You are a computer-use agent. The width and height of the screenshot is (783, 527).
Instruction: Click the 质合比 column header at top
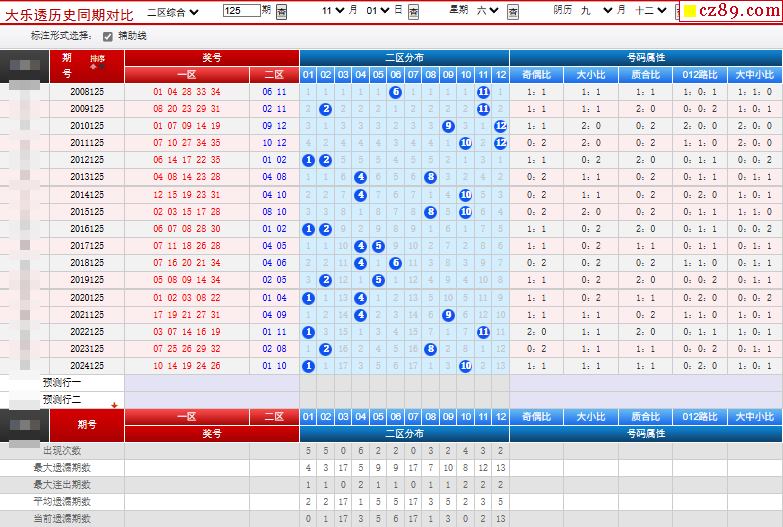pyautogui.click(x=645, y=75)
